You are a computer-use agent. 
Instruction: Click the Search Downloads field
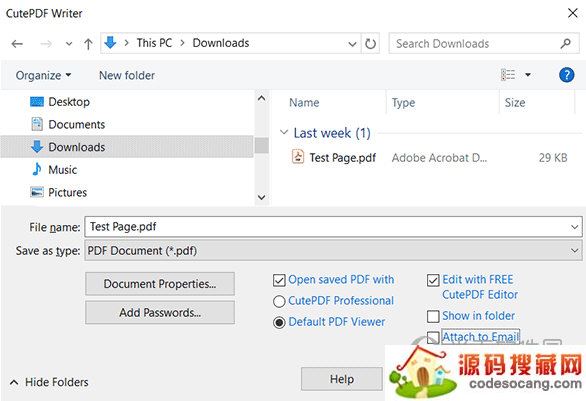484,43
